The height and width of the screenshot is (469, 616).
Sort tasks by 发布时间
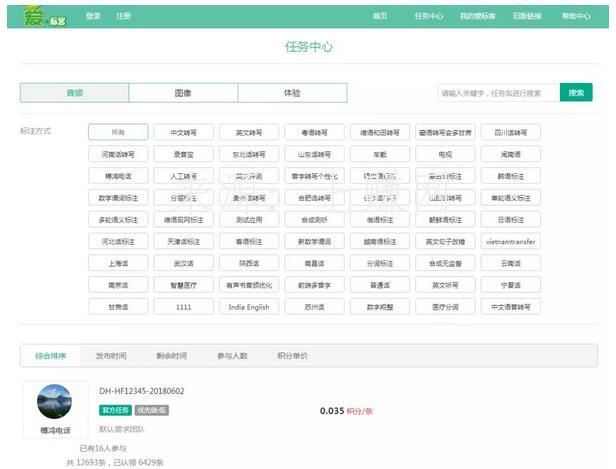coord(111,355)
